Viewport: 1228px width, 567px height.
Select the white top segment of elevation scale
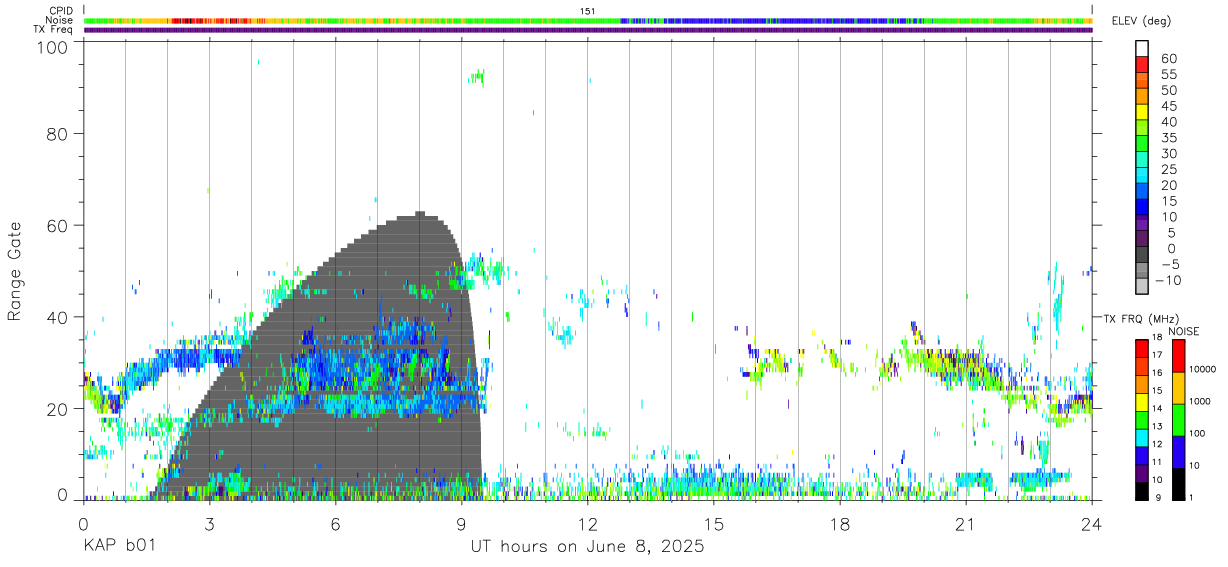[1142, 47]
